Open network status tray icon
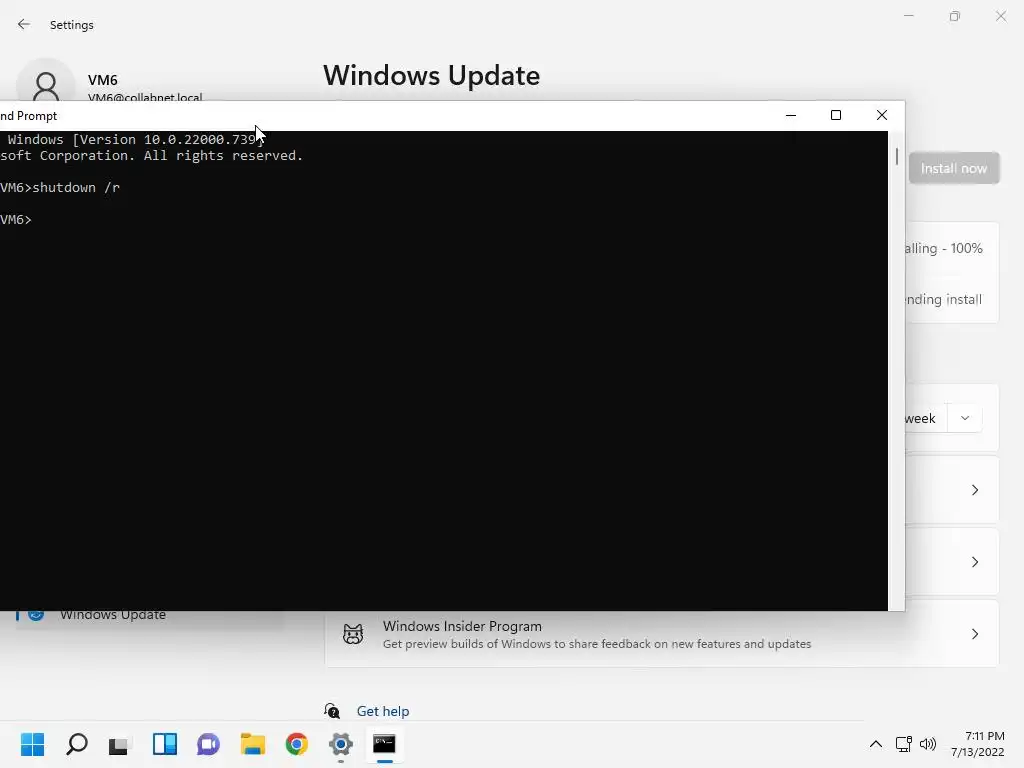 pos(904,744)
